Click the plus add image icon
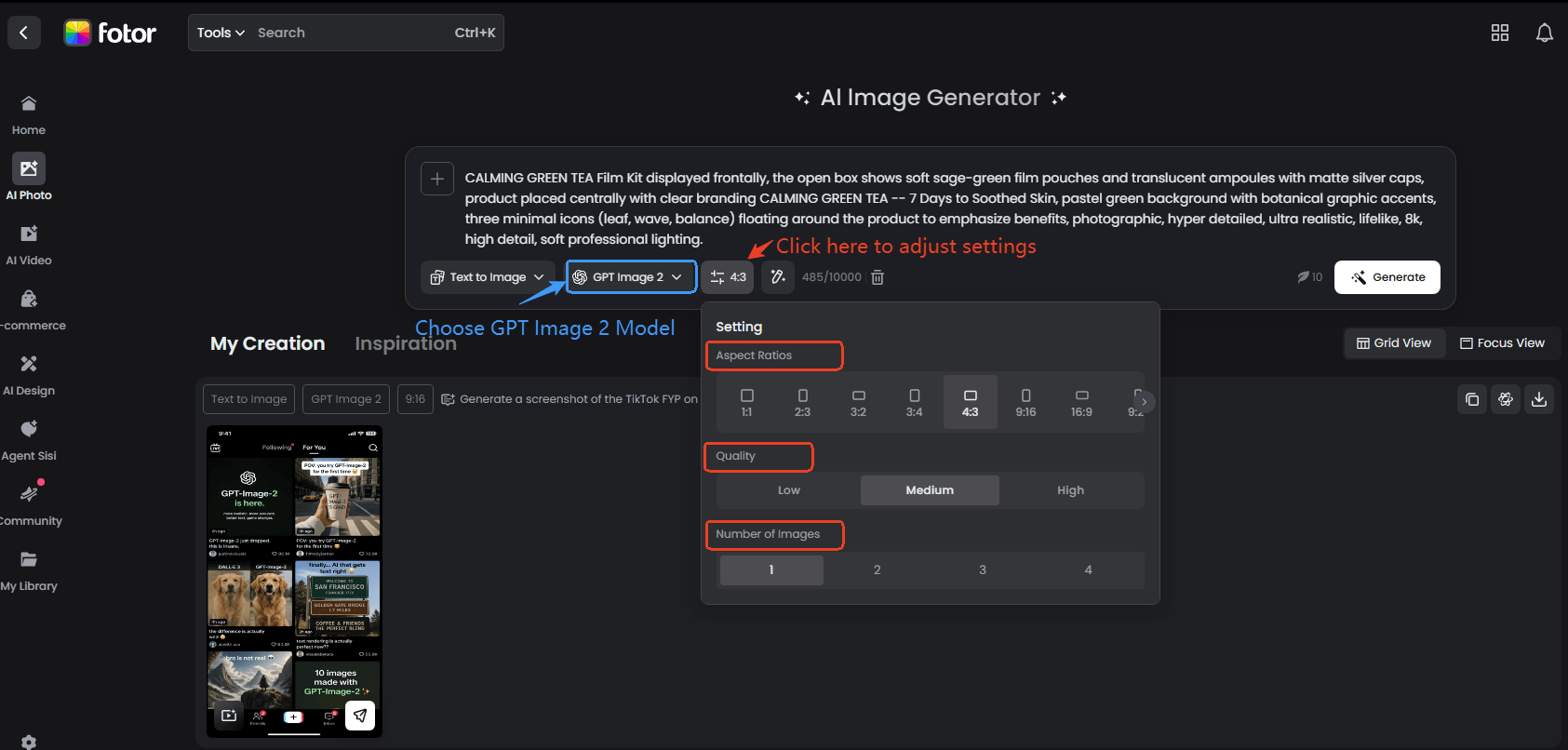1568x750 pixels. (437, 179)
